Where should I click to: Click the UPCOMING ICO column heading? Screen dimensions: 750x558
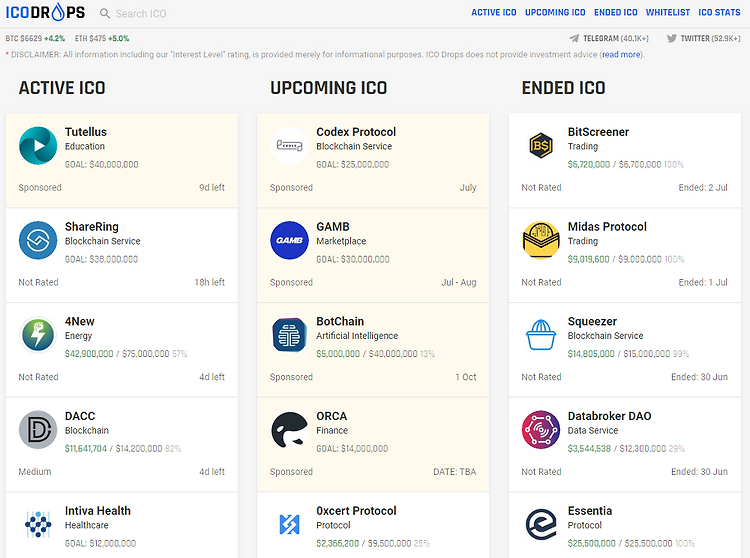point(329,88)
